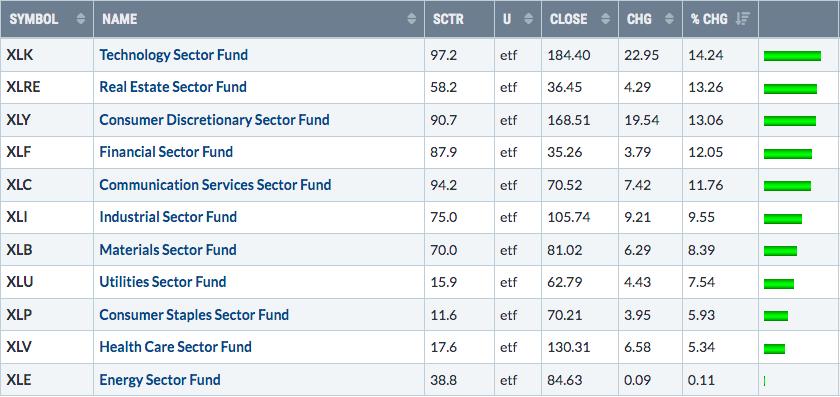
Task: Click the green change bar for XLK
Action: pyautogui.click(x=792, y=56)
